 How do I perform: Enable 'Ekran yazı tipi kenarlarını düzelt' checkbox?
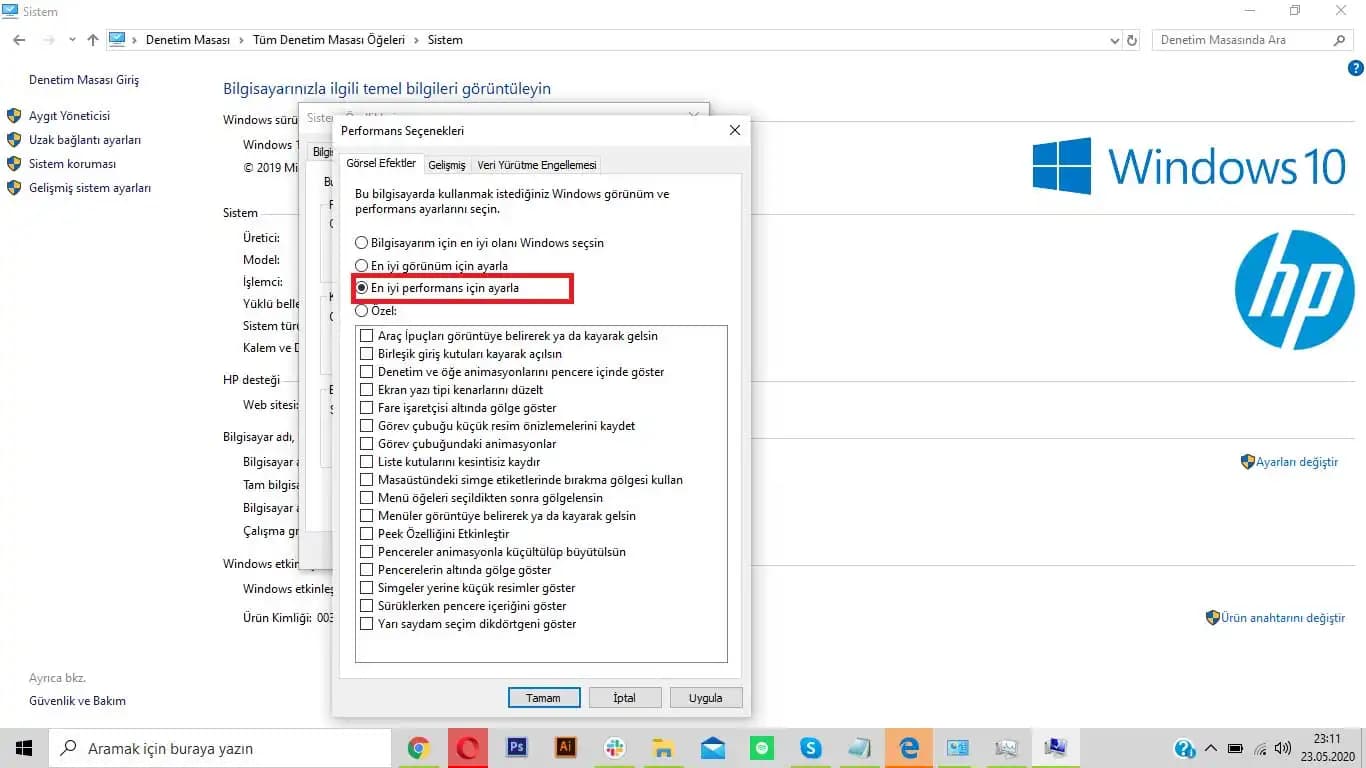coord(367,390)
